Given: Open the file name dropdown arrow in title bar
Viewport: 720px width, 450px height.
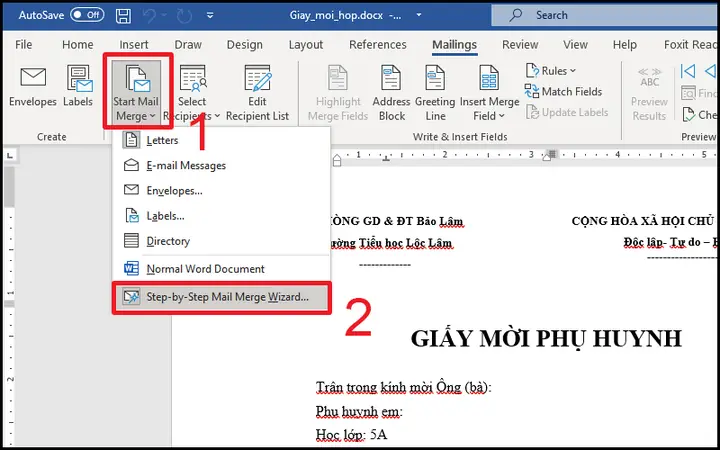Looking at the screenshot, I should click(x=418, y=15).
